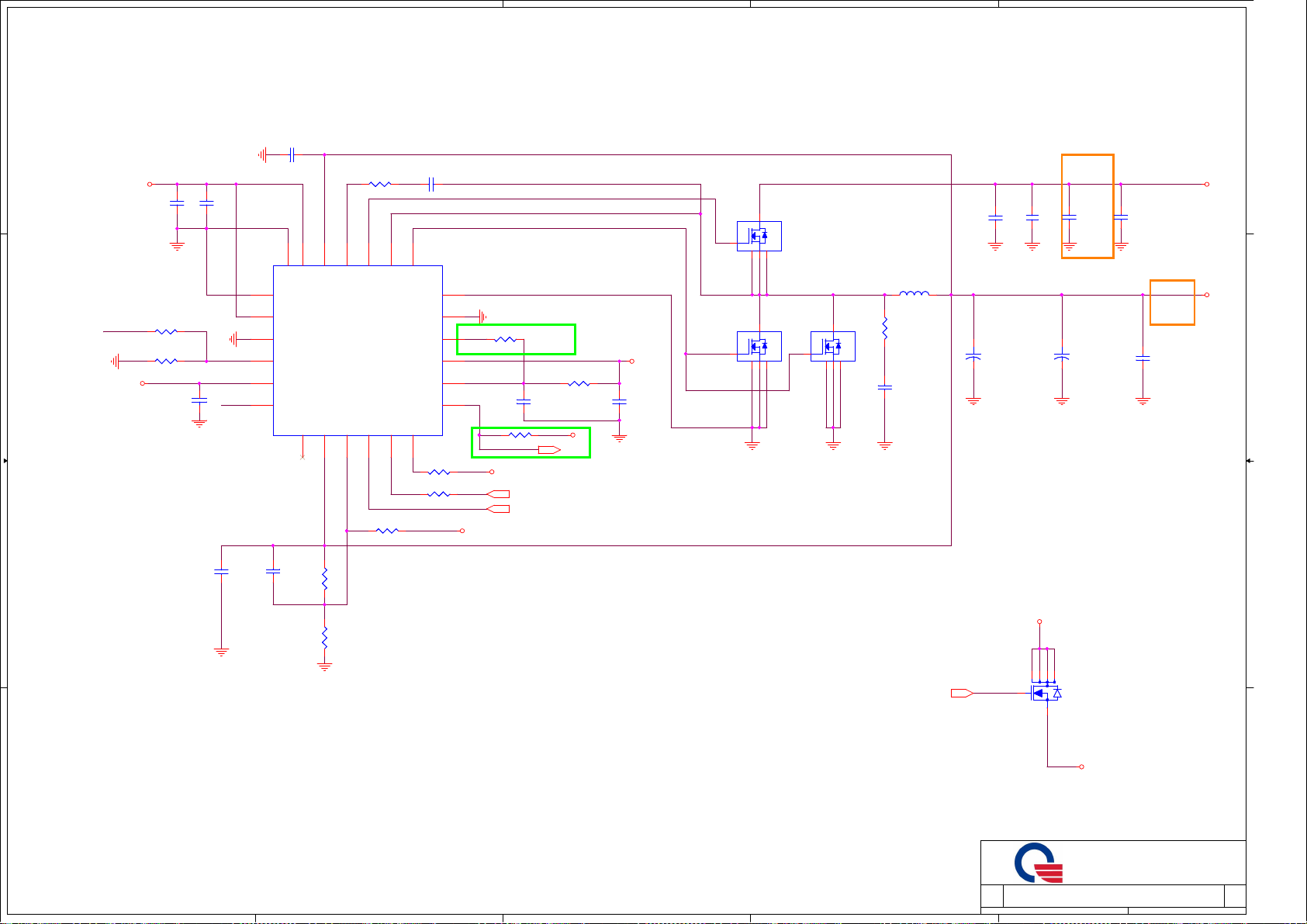Click the inductor coil symbol
The height and width of the screenshot is (924, 1307).
tap(915, 292)
